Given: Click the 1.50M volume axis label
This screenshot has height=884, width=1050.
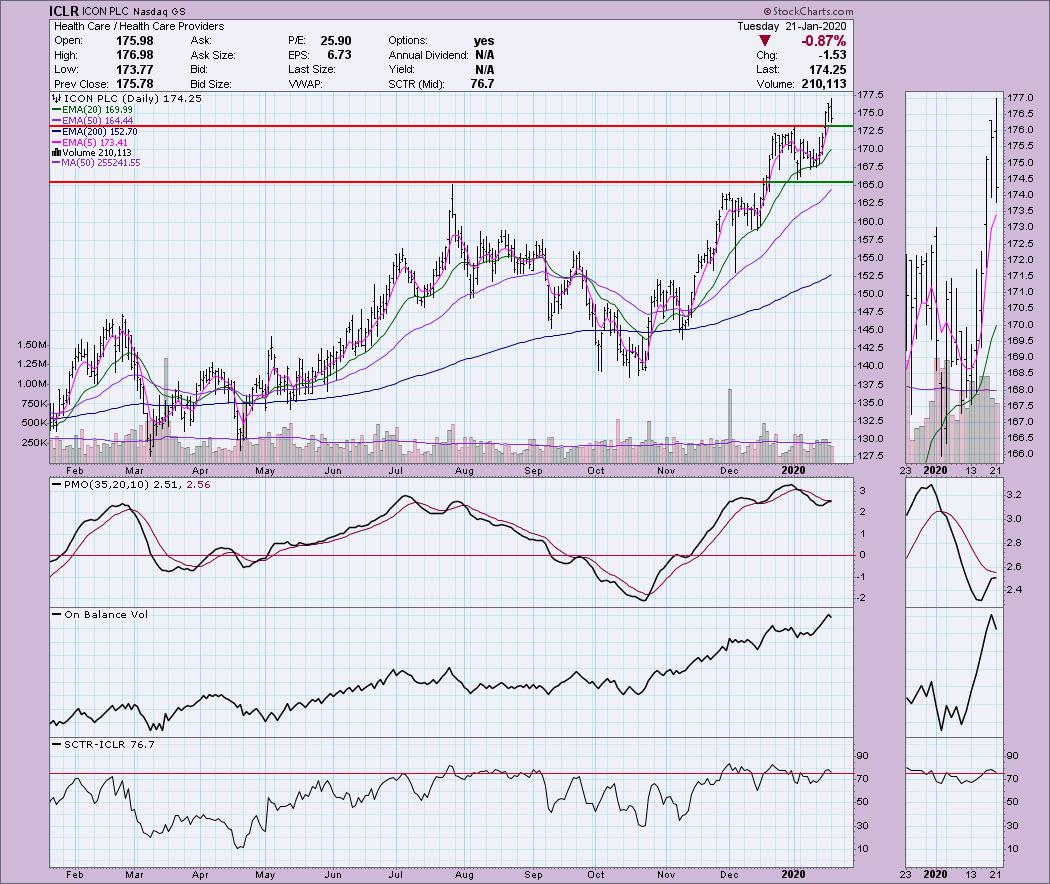Looking at the screenshot, I should click(33, 345).
